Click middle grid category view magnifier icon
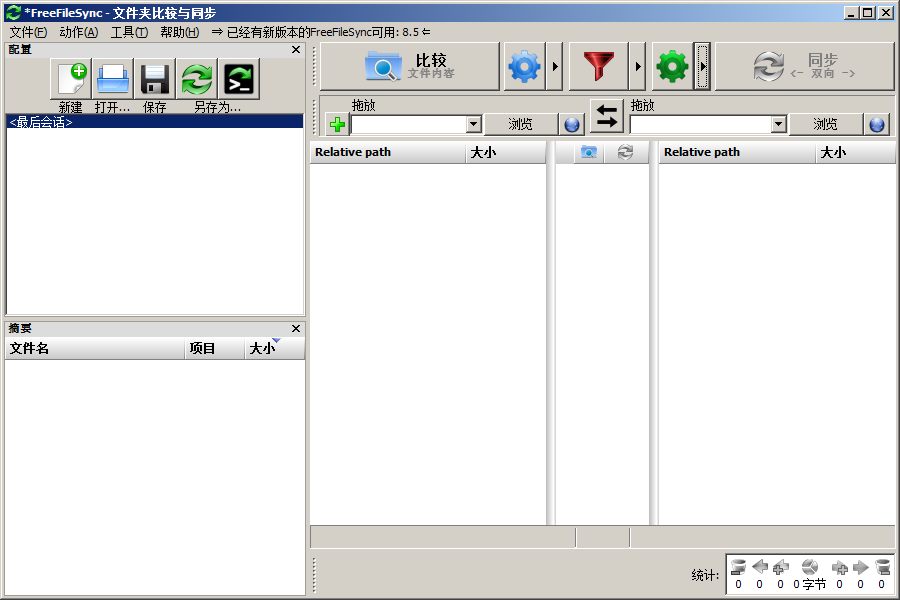 (x=589, y=152)
